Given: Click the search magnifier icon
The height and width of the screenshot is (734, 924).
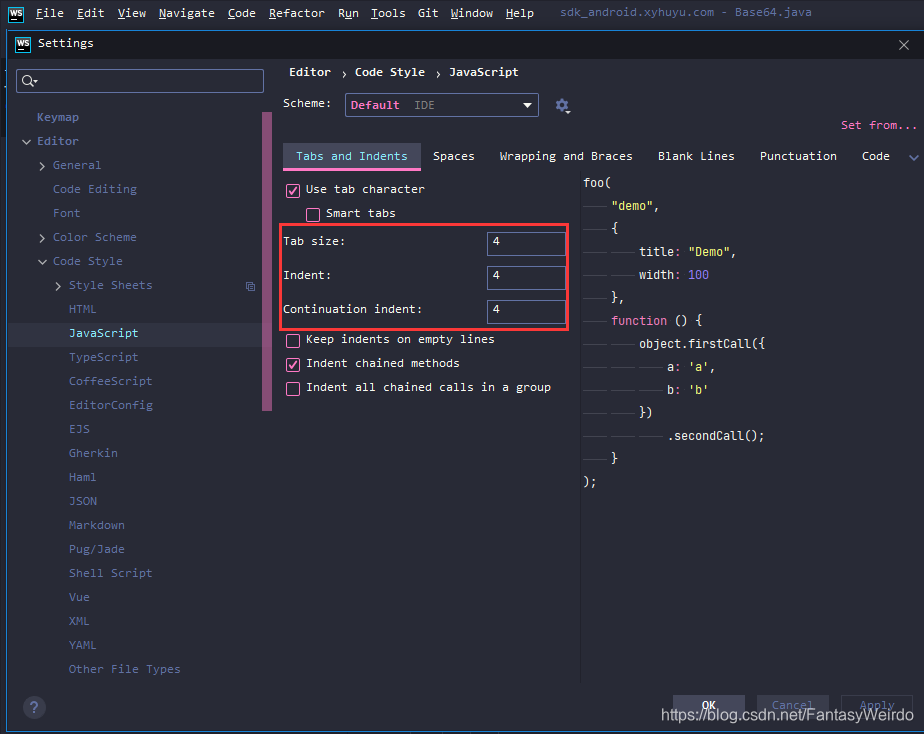Looking at the screenshot, I should coord(29,81).
